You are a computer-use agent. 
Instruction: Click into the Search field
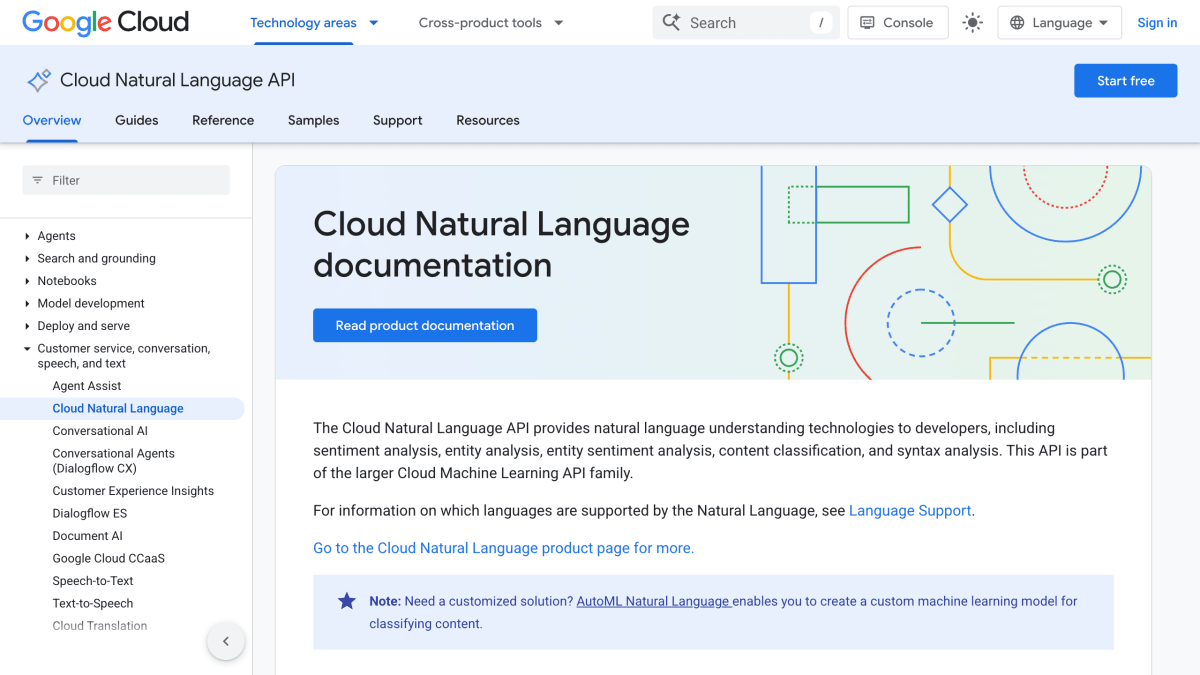click(x=748, y=23)
